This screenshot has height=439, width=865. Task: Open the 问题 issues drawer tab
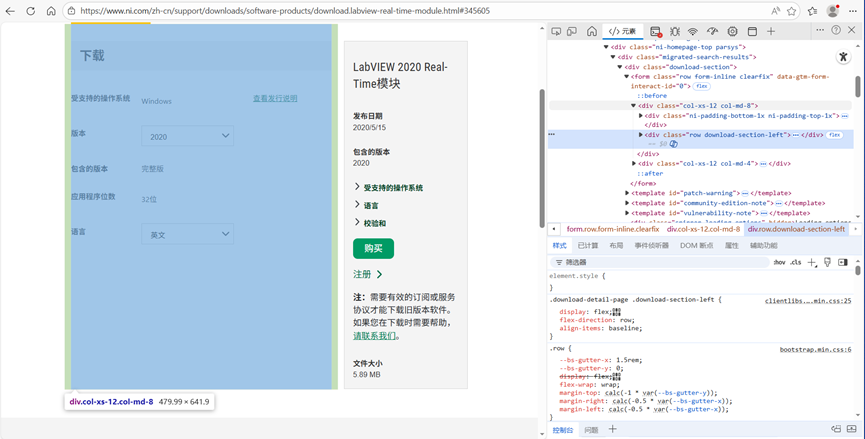click(x=591, y=430)
